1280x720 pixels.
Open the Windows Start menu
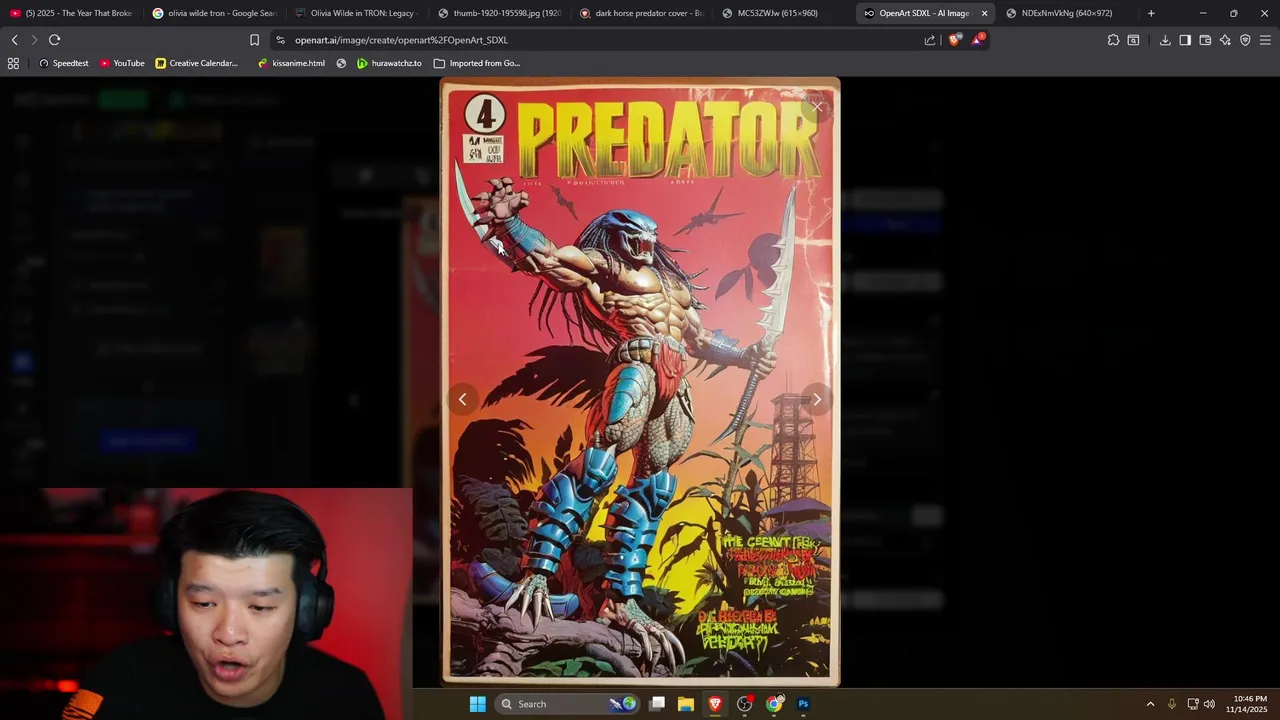[478, 704]
